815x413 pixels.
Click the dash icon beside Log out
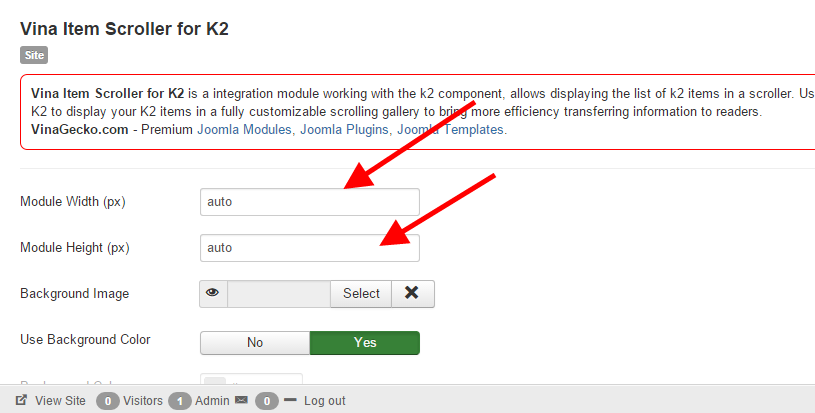[290, 400]
